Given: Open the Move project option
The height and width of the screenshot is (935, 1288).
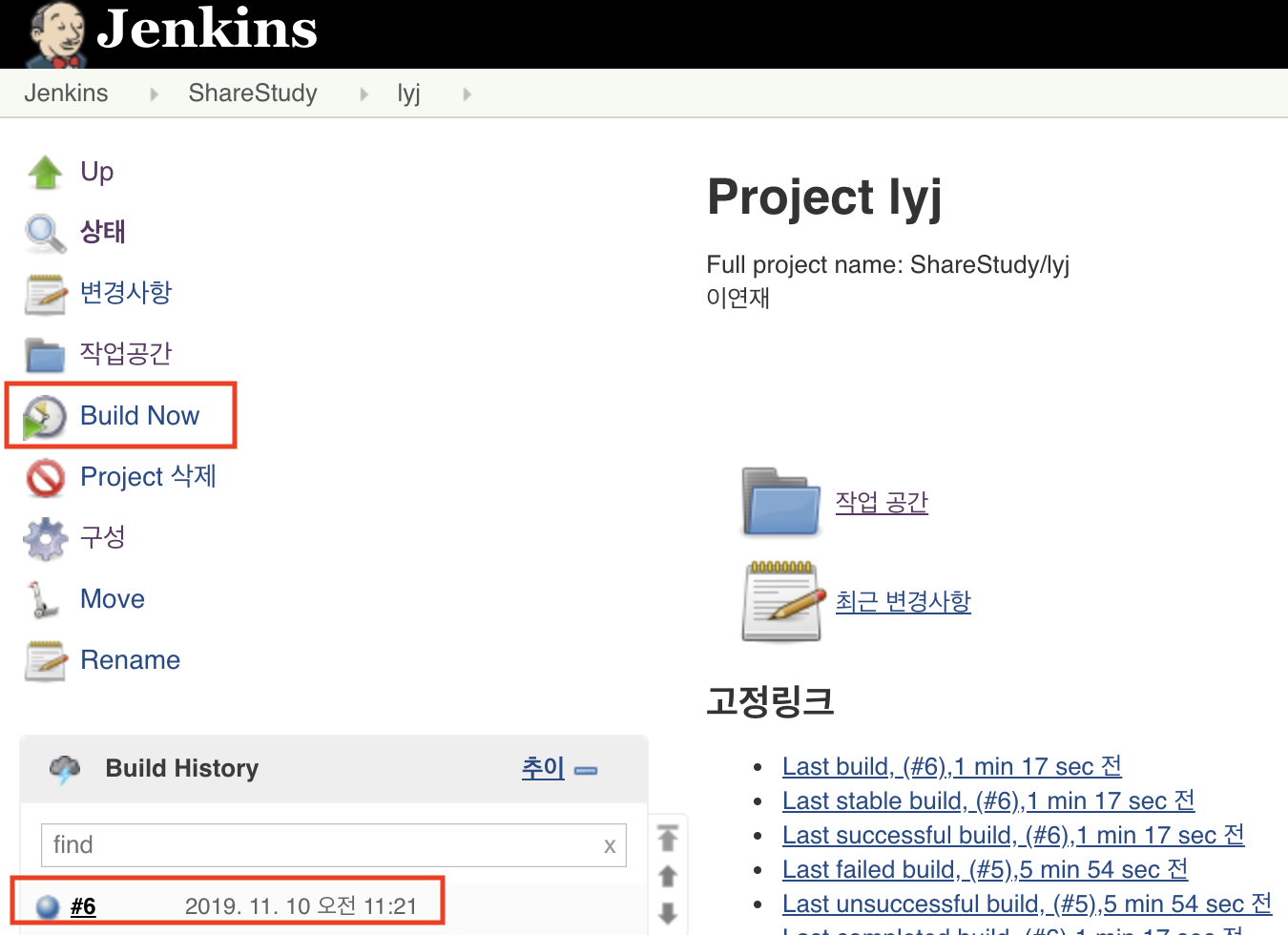Looking at the screenshot, I should coord(113,599).
